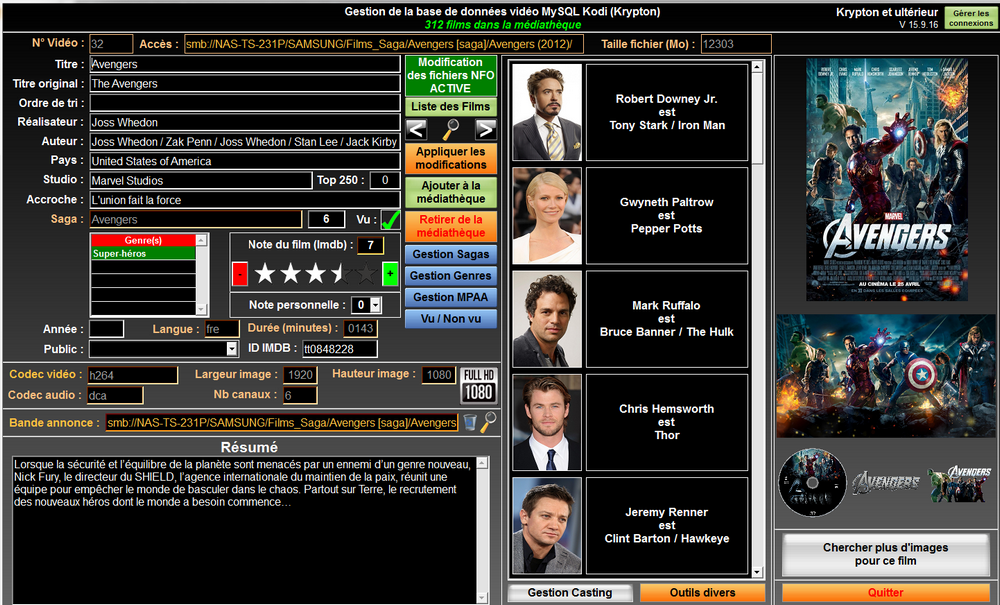This screenshot has width=1000, height=605.
Task: Click Retirer de la médiathèque
Action: (451, 226)
